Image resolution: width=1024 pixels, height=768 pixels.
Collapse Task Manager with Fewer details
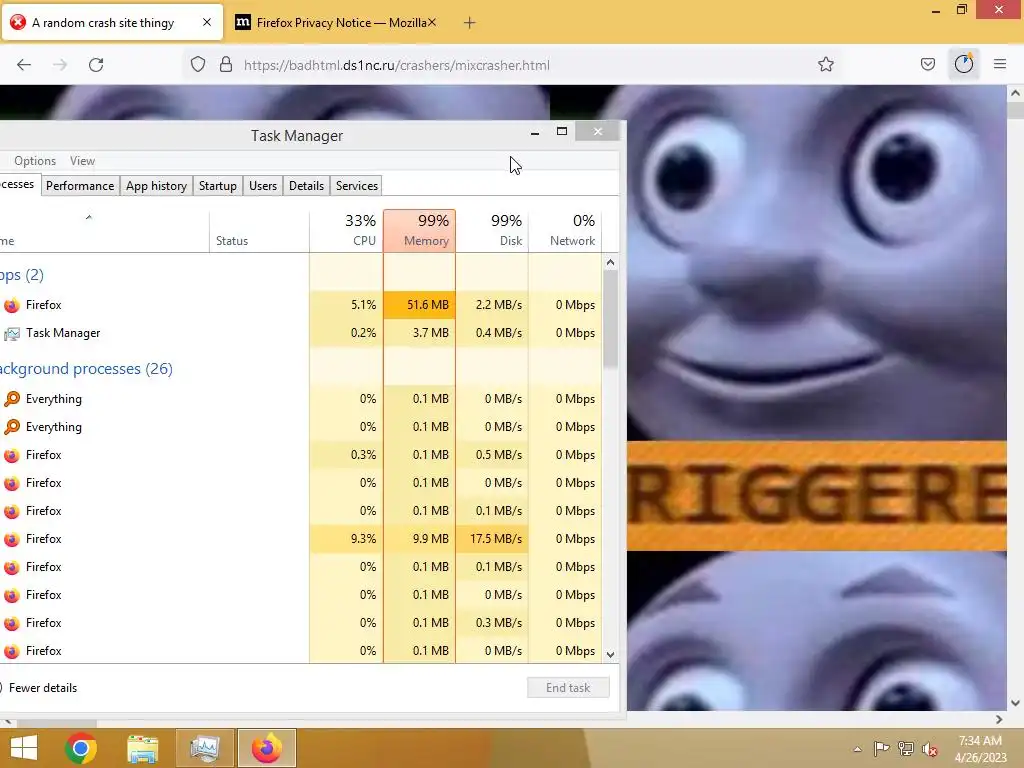[39, 688]
